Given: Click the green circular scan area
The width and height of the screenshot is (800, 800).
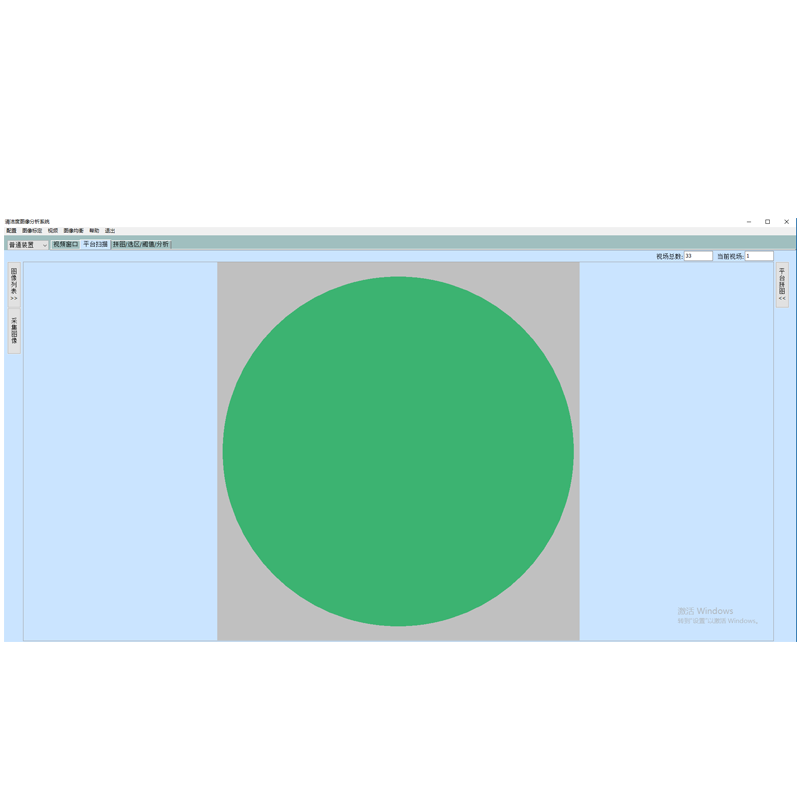Looking at the screenshot, I should pos(398,451).
